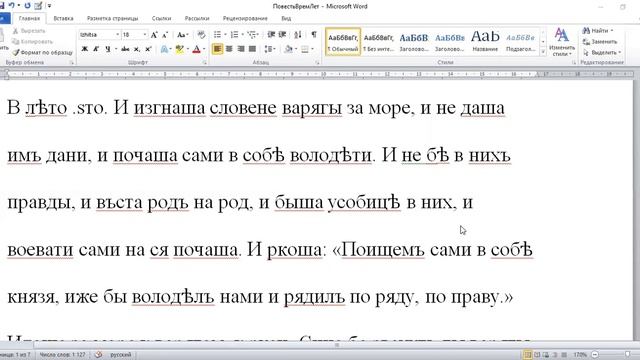Open spelling check status icon
The image size is (640, 360).
[x=98, y=355]
